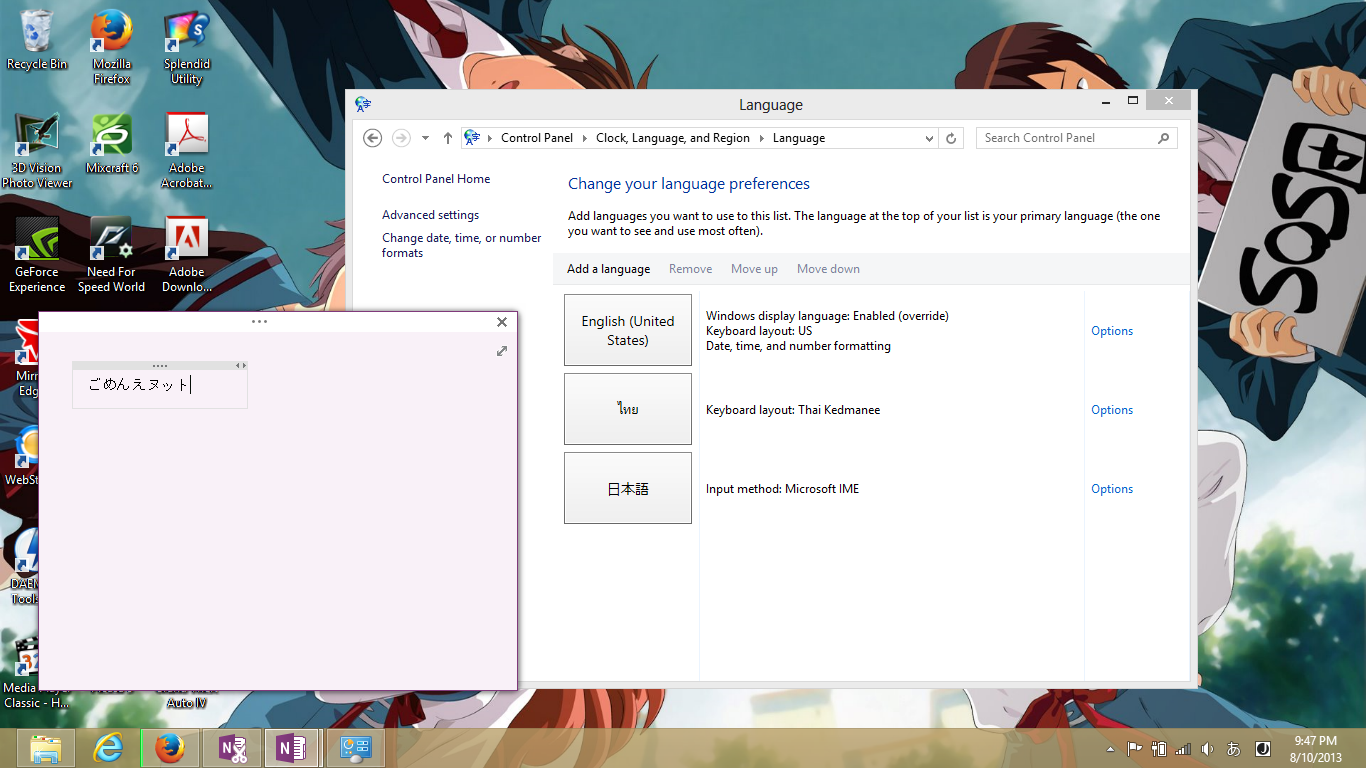Viewport: 1366px width, 768px height.
Task: Click Windows display language: Enabled (override)
Action: (x=827, y=316)
